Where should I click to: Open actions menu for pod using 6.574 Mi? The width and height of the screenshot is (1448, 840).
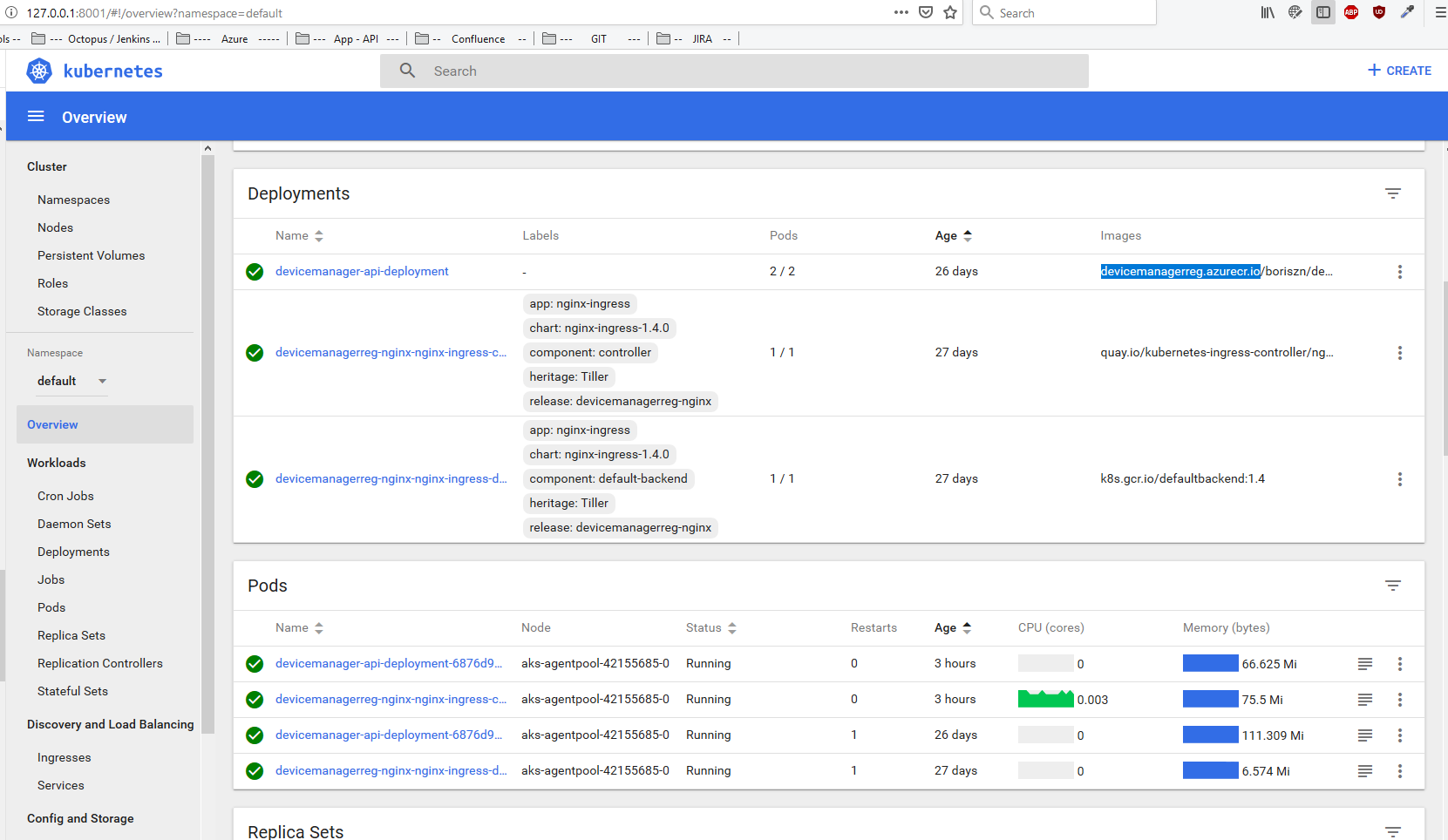coord(1400,771)
